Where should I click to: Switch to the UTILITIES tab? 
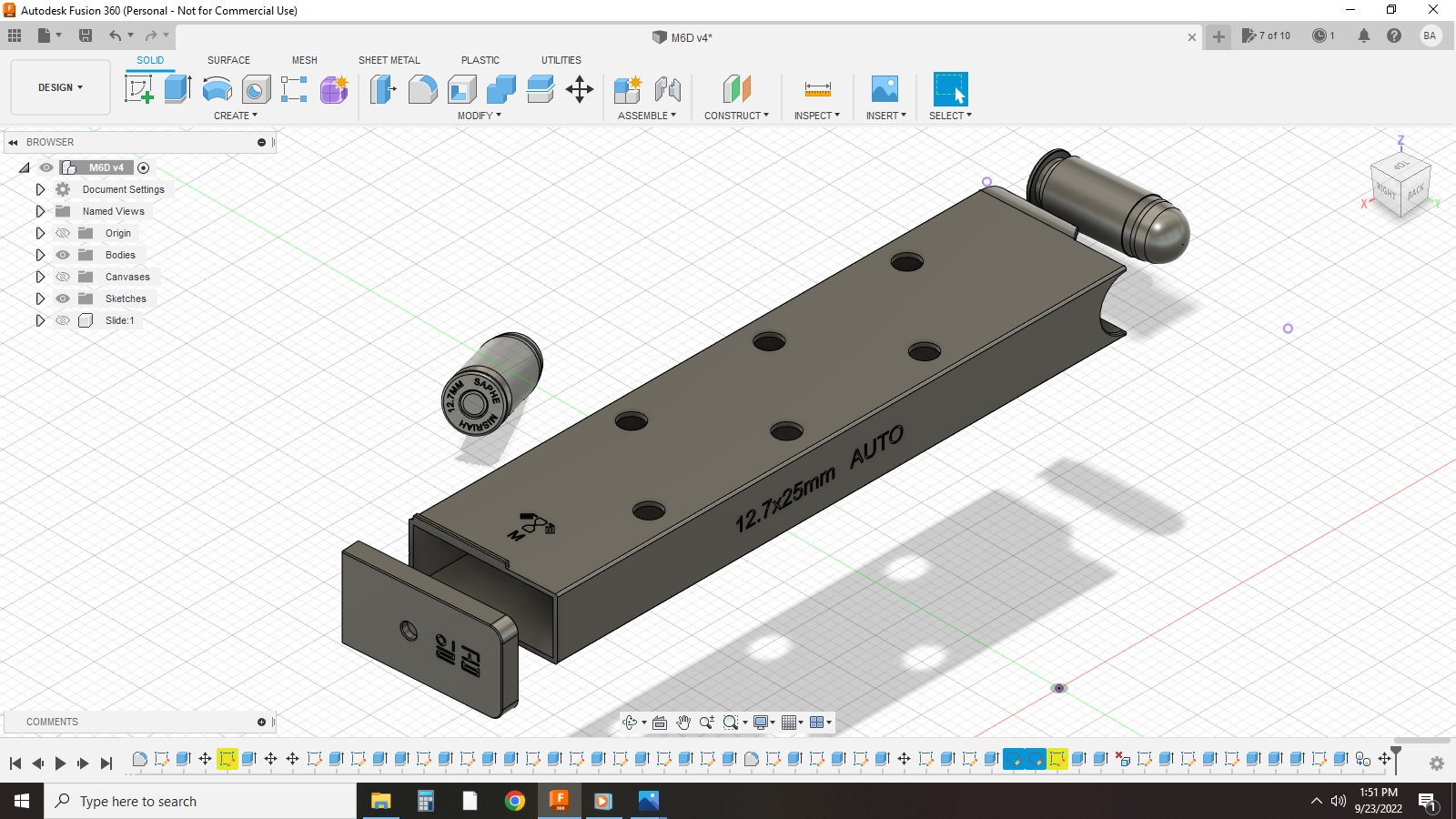[x=561, y=60]
